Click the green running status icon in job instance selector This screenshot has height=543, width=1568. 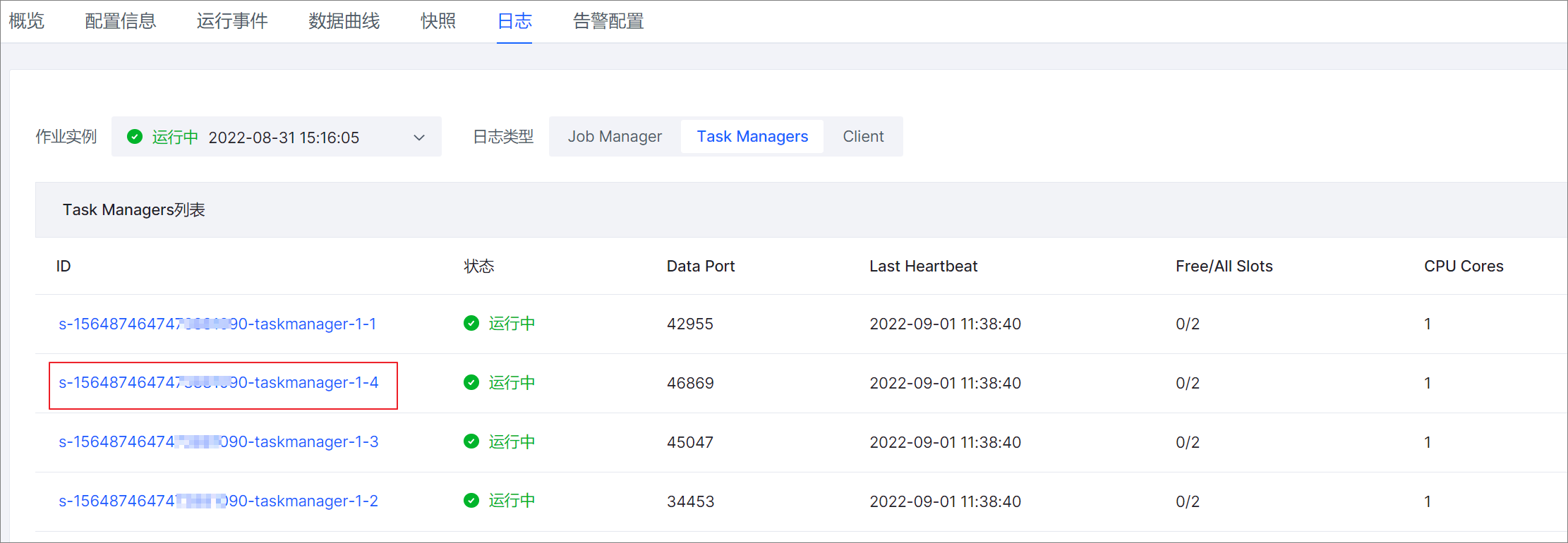135,137
